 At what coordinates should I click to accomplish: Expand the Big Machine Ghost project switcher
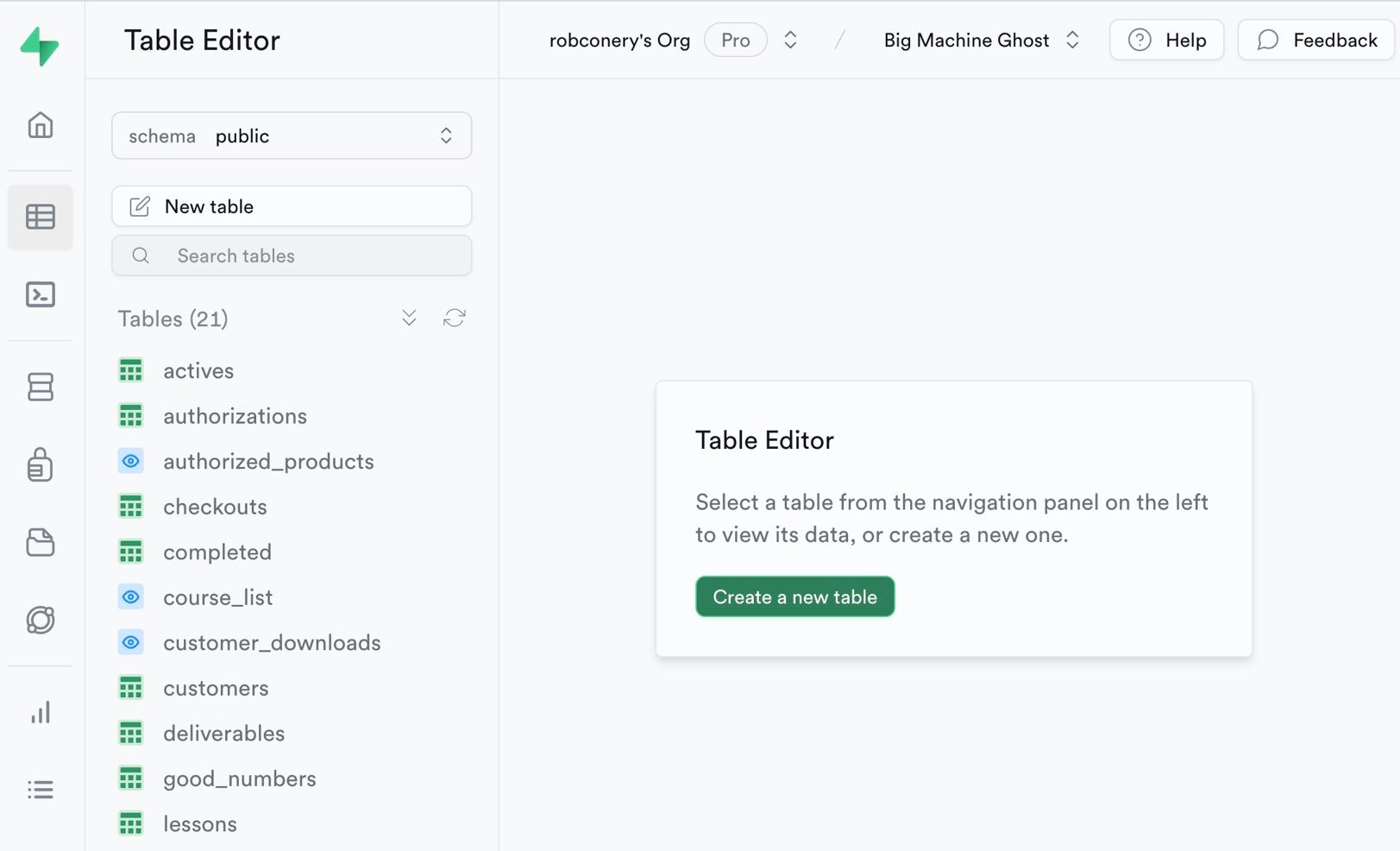click(1072, 41)
